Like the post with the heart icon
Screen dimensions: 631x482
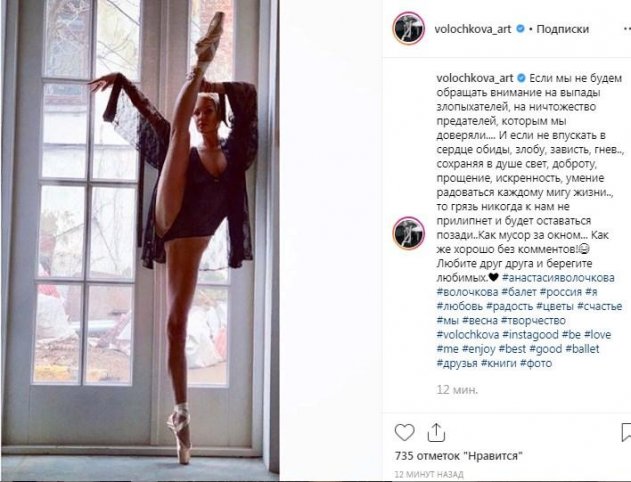click(x=404, y=433)
